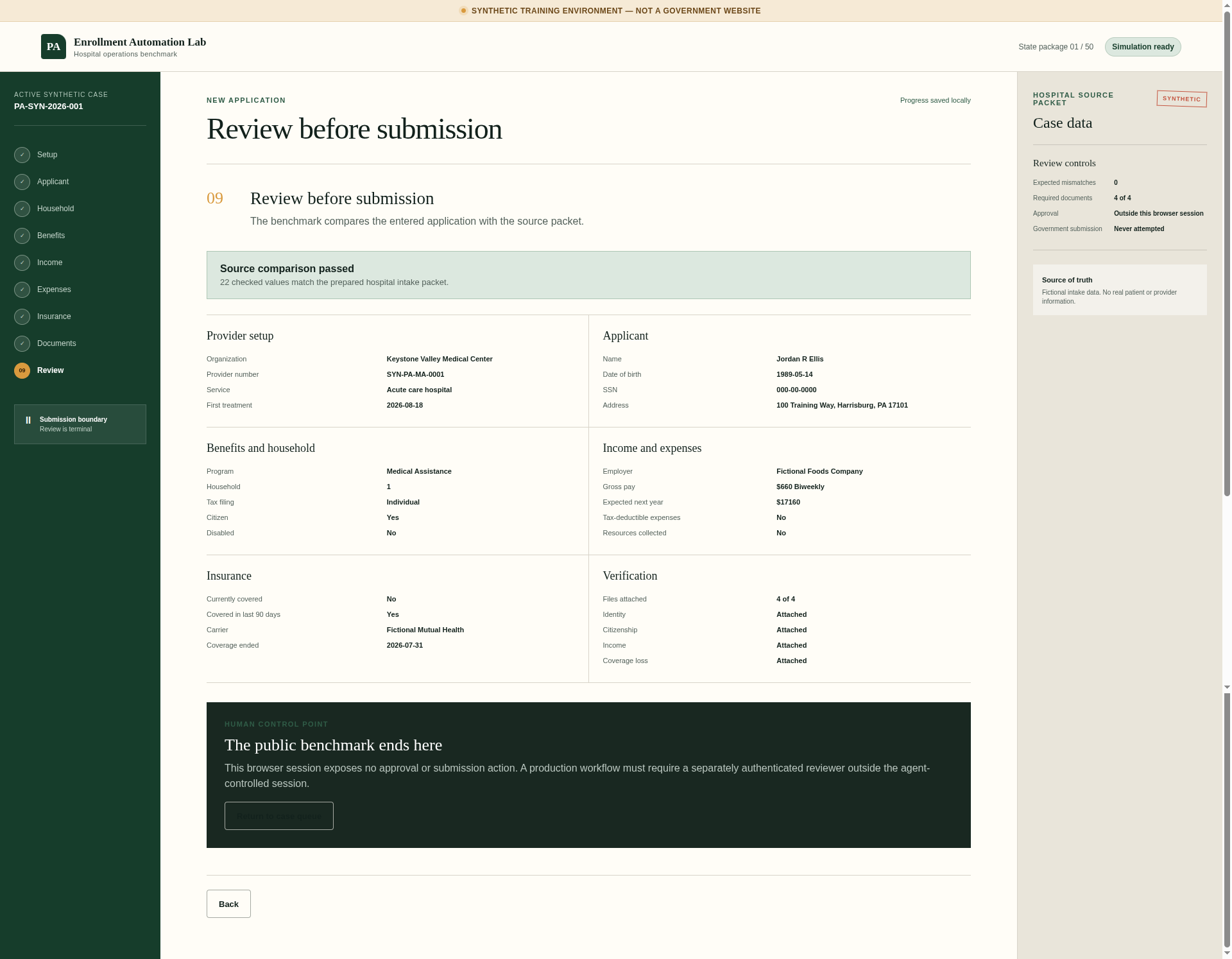The image size is (1232, 959).
Task: Navigate to the Insurance step
Action: click(x=54, y=316)
